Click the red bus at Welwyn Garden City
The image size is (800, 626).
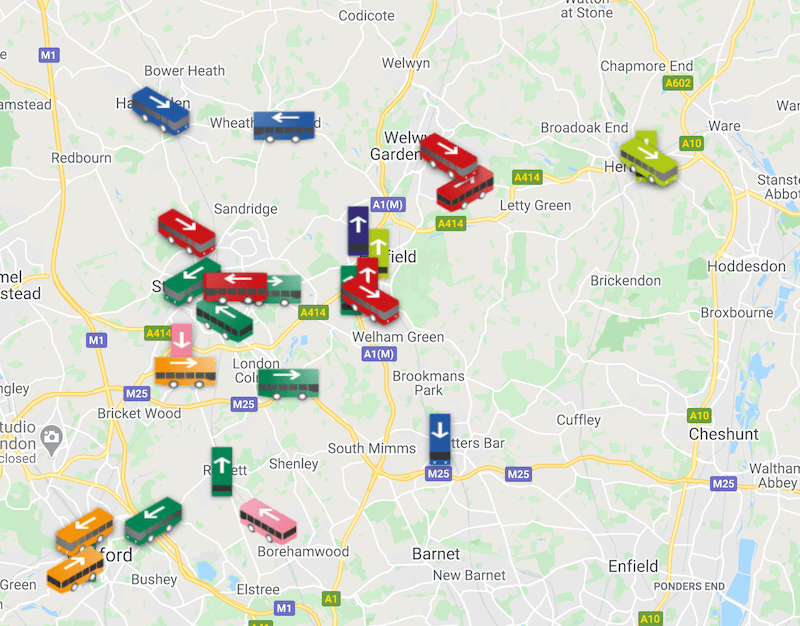pyautogui.click(x=449, y=156)
